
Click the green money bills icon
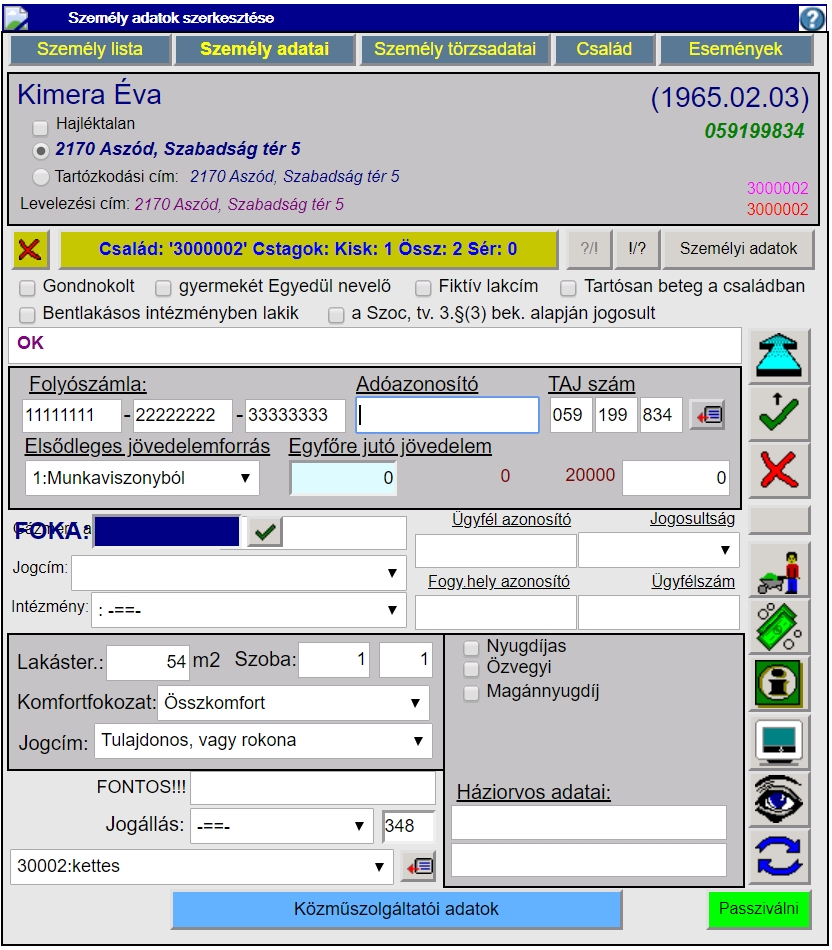779,628
